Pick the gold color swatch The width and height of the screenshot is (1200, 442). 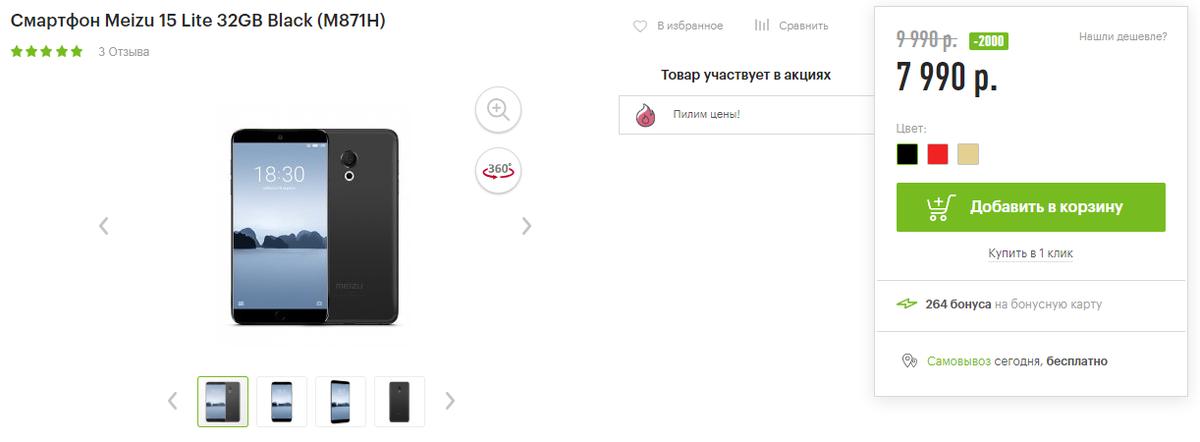(968, 154)
